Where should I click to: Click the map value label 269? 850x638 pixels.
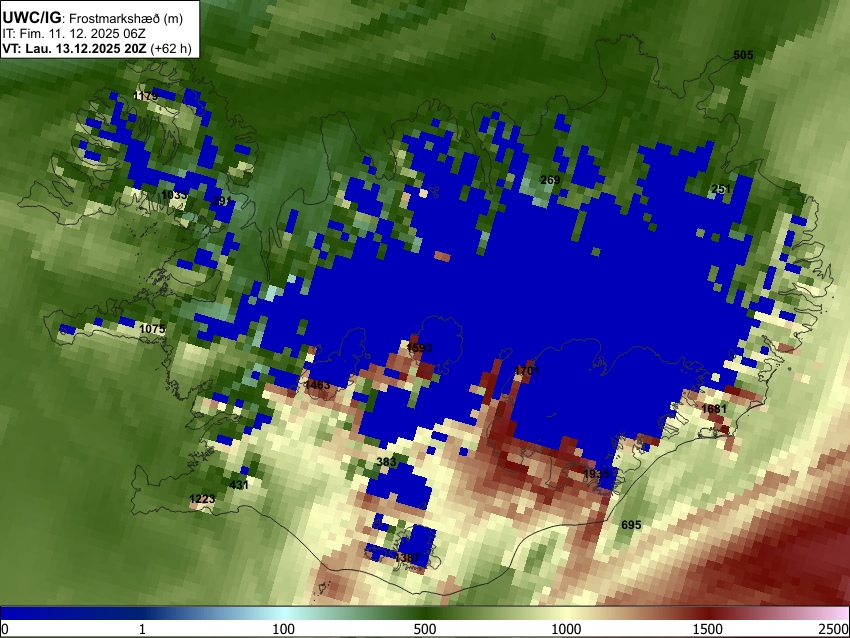point(550,180)
